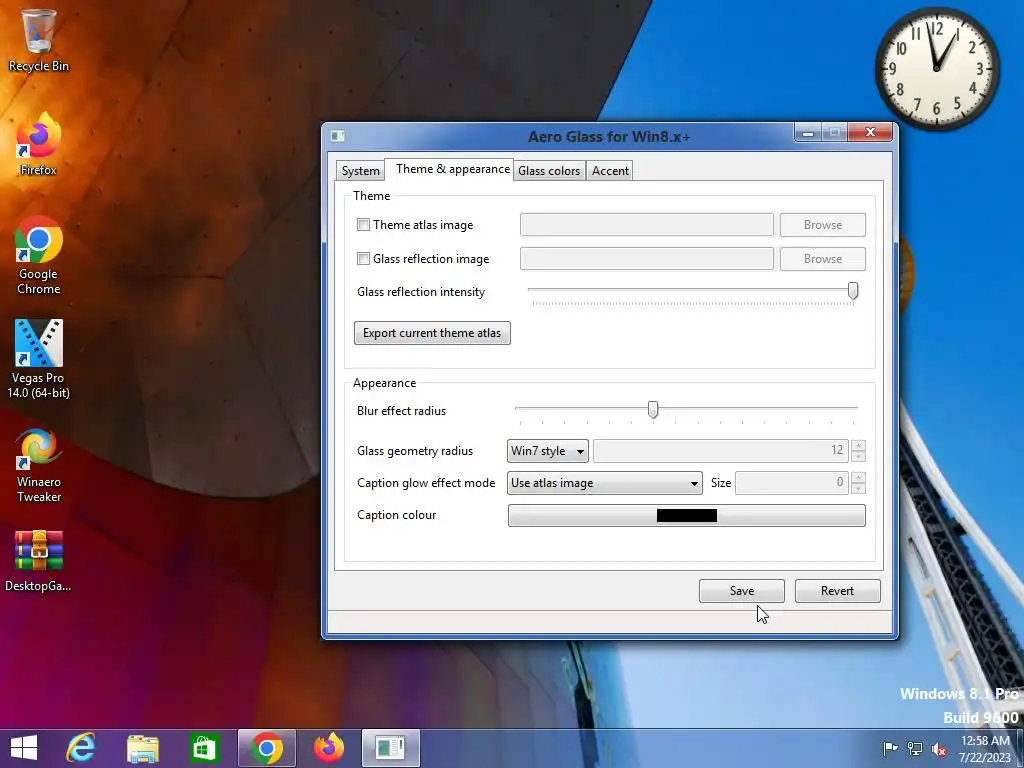This screenshot has width=1024, height=768.
Task: Open the Firefox desktop shortcut
Action: point(39,144)
